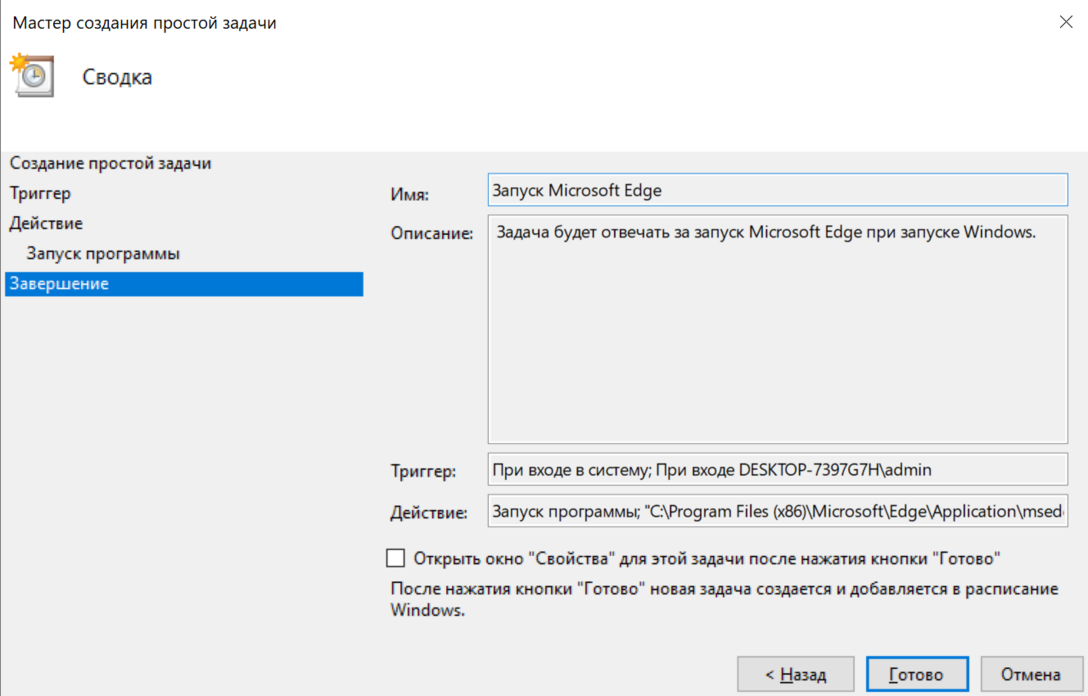1088x696 pixels.
Task: Click the Действие field with the Edge path
Action: click(777, 511)
